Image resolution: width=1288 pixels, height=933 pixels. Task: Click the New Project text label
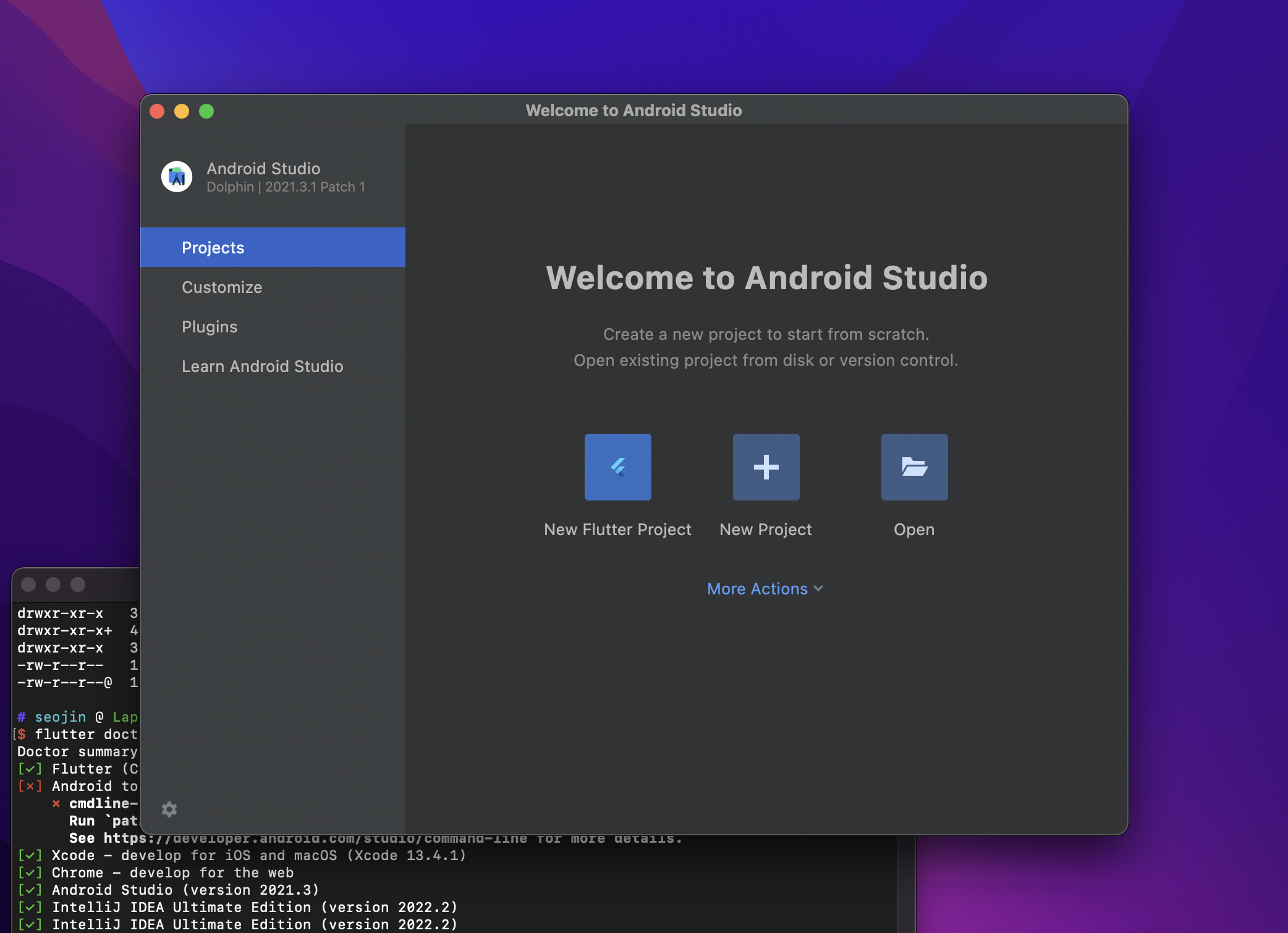(766, 530)
